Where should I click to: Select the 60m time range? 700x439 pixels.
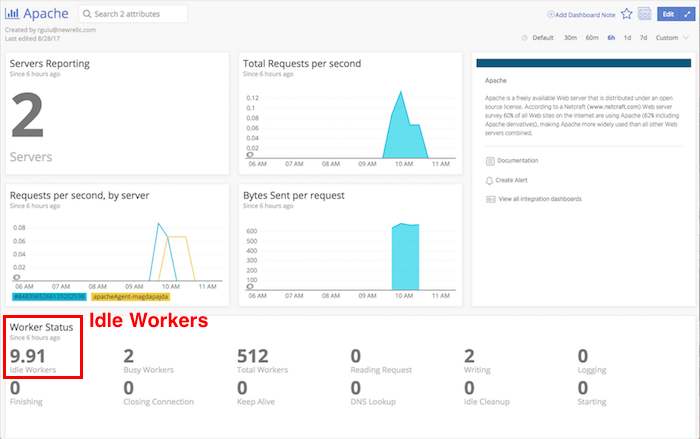click(592, 38)
